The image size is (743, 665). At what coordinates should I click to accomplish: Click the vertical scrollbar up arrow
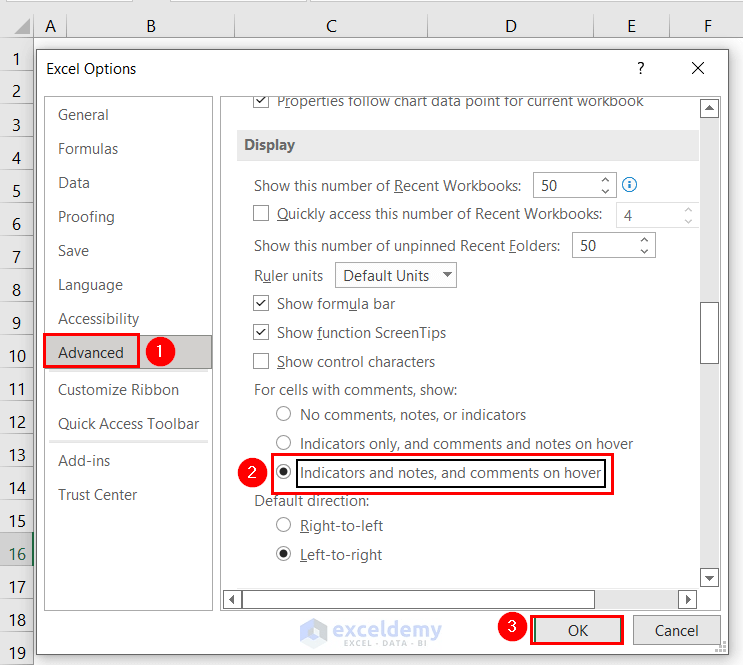(709, 109)
